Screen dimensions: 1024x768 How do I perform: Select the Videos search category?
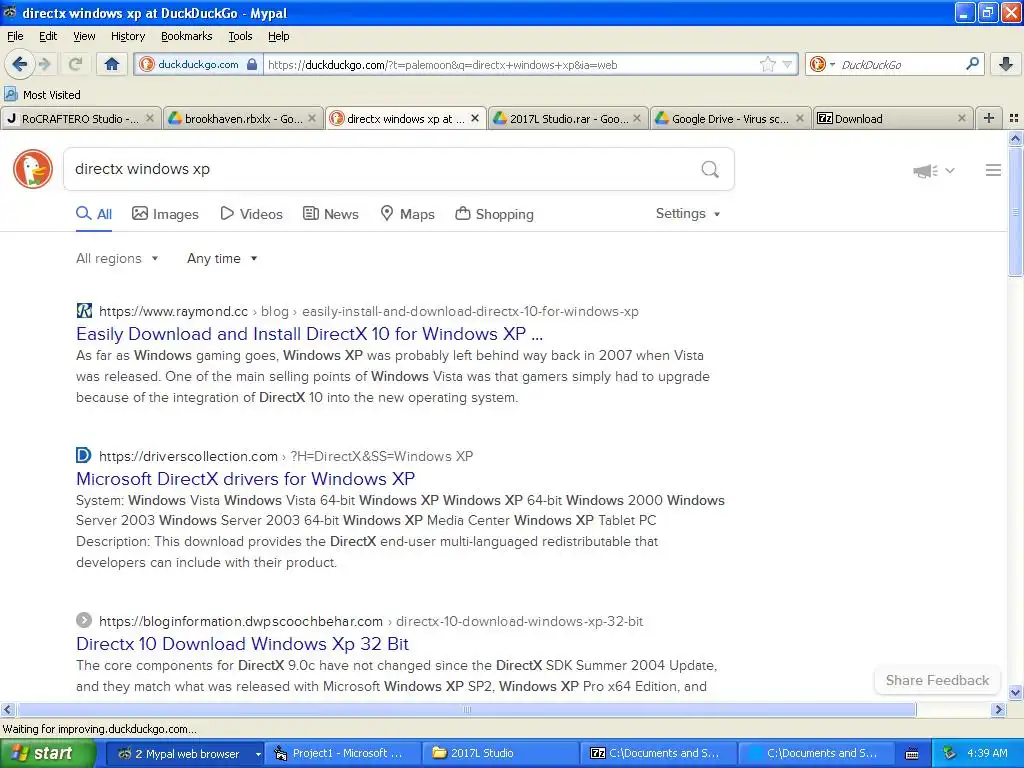coord(251,214)
